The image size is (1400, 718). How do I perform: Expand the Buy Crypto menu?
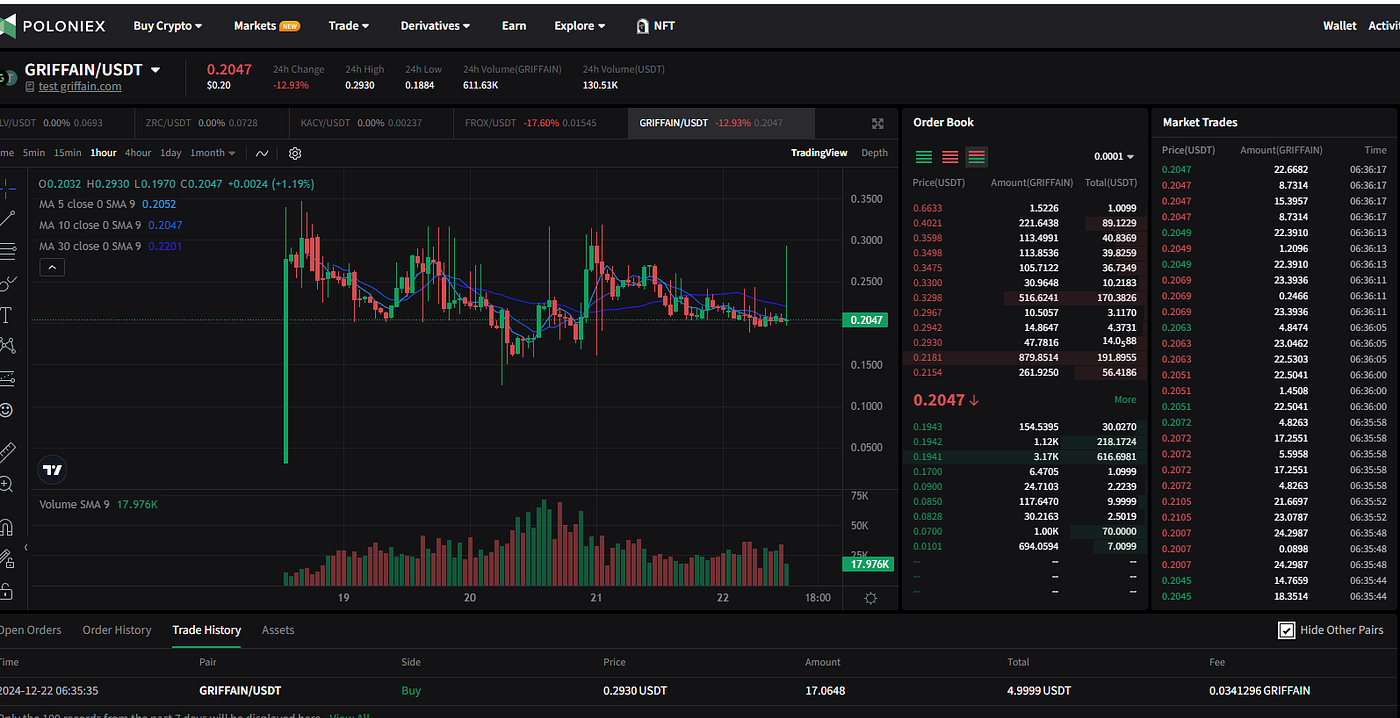click(168, 26)
